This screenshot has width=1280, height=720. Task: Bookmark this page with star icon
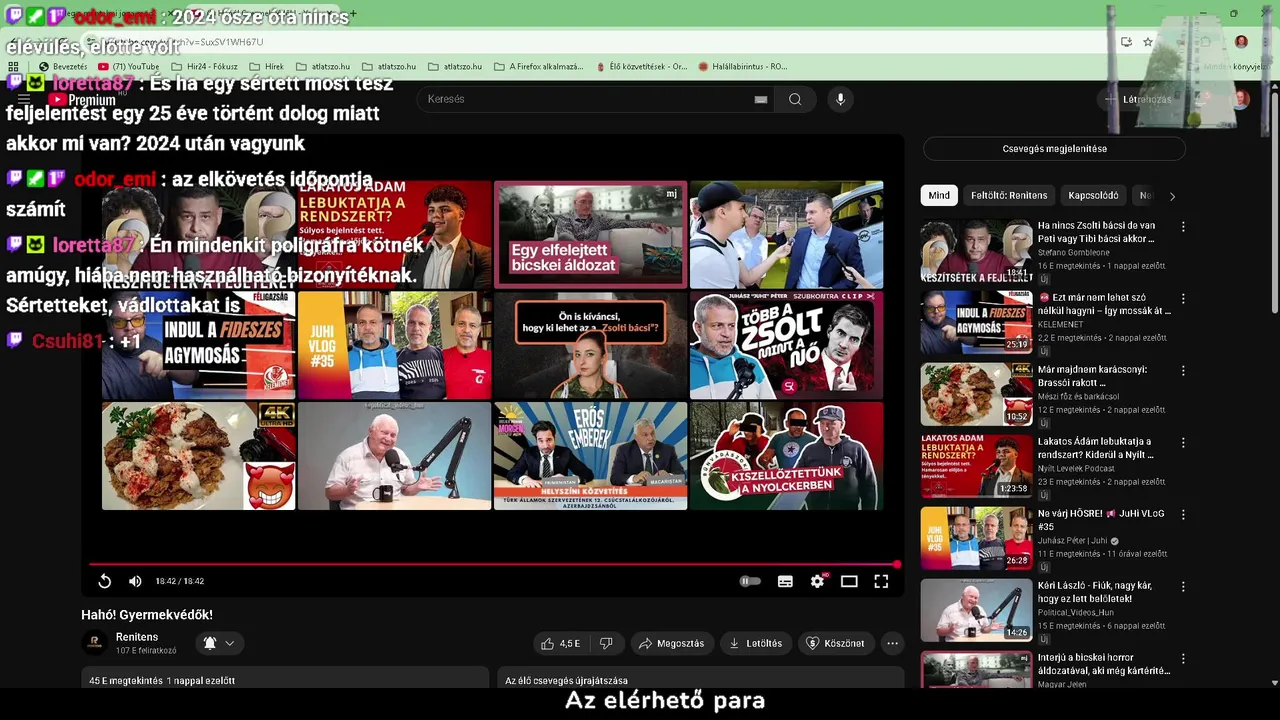1148,42
